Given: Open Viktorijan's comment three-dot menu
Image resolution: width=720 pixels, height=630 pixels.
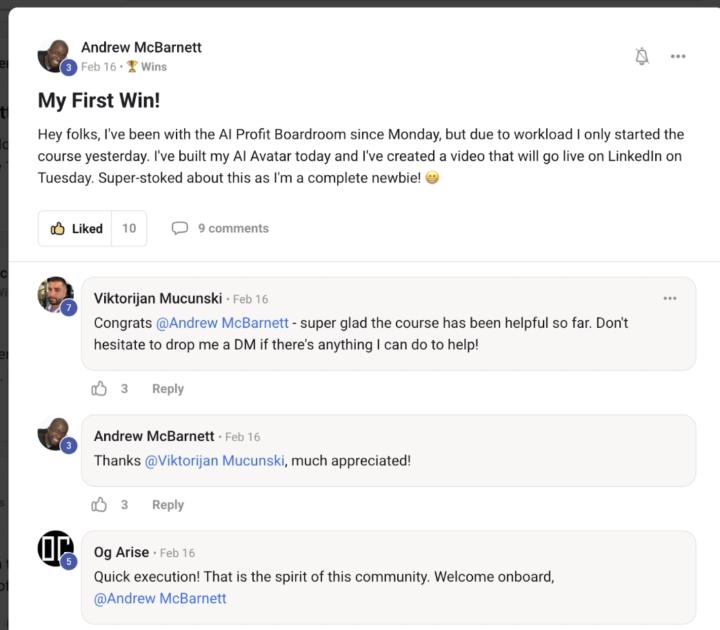Looking at the screenshot, I should point(670,298).
